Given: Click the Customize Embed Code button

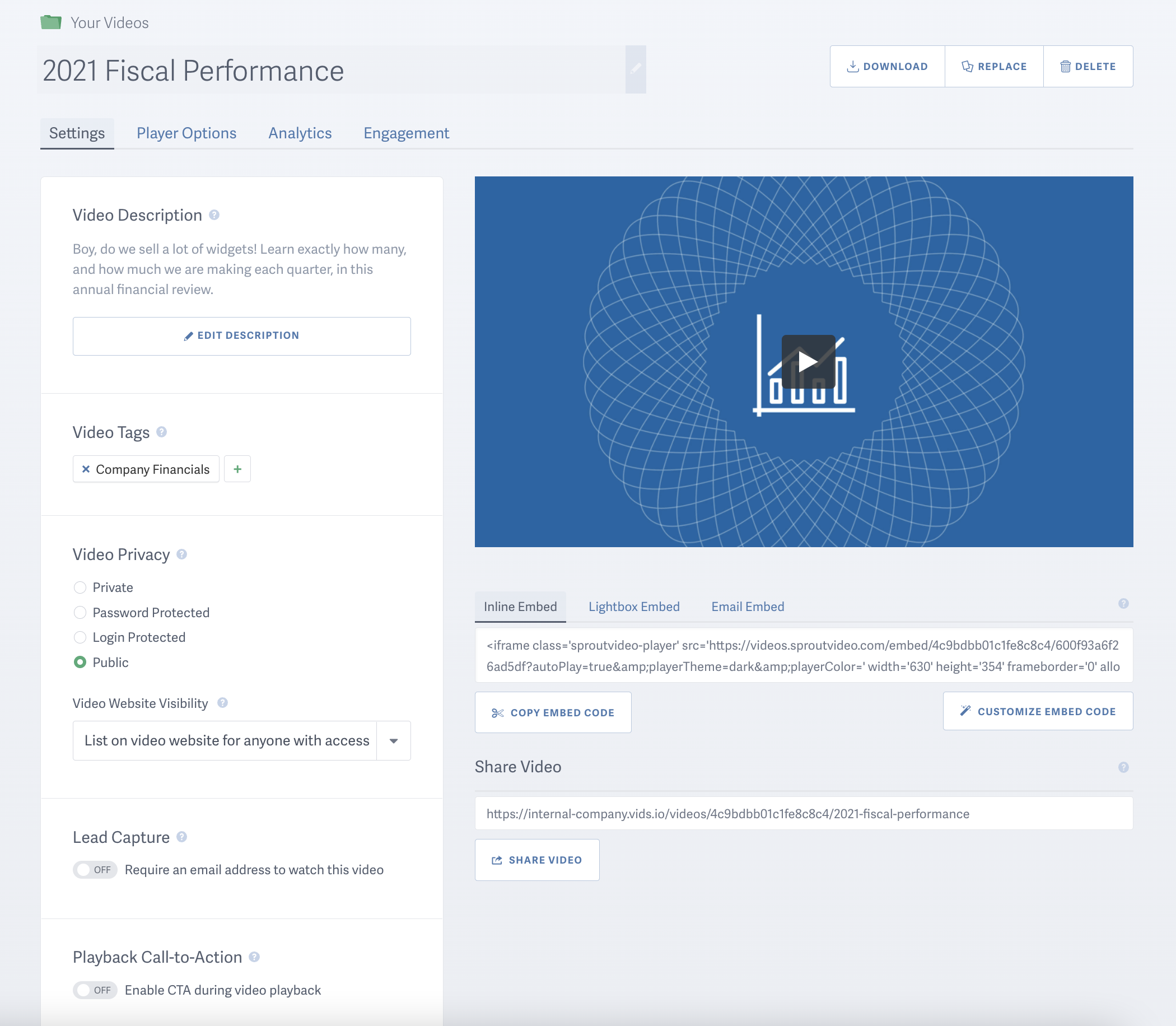Looking at the screenshot, I should tap(1038, 711).
